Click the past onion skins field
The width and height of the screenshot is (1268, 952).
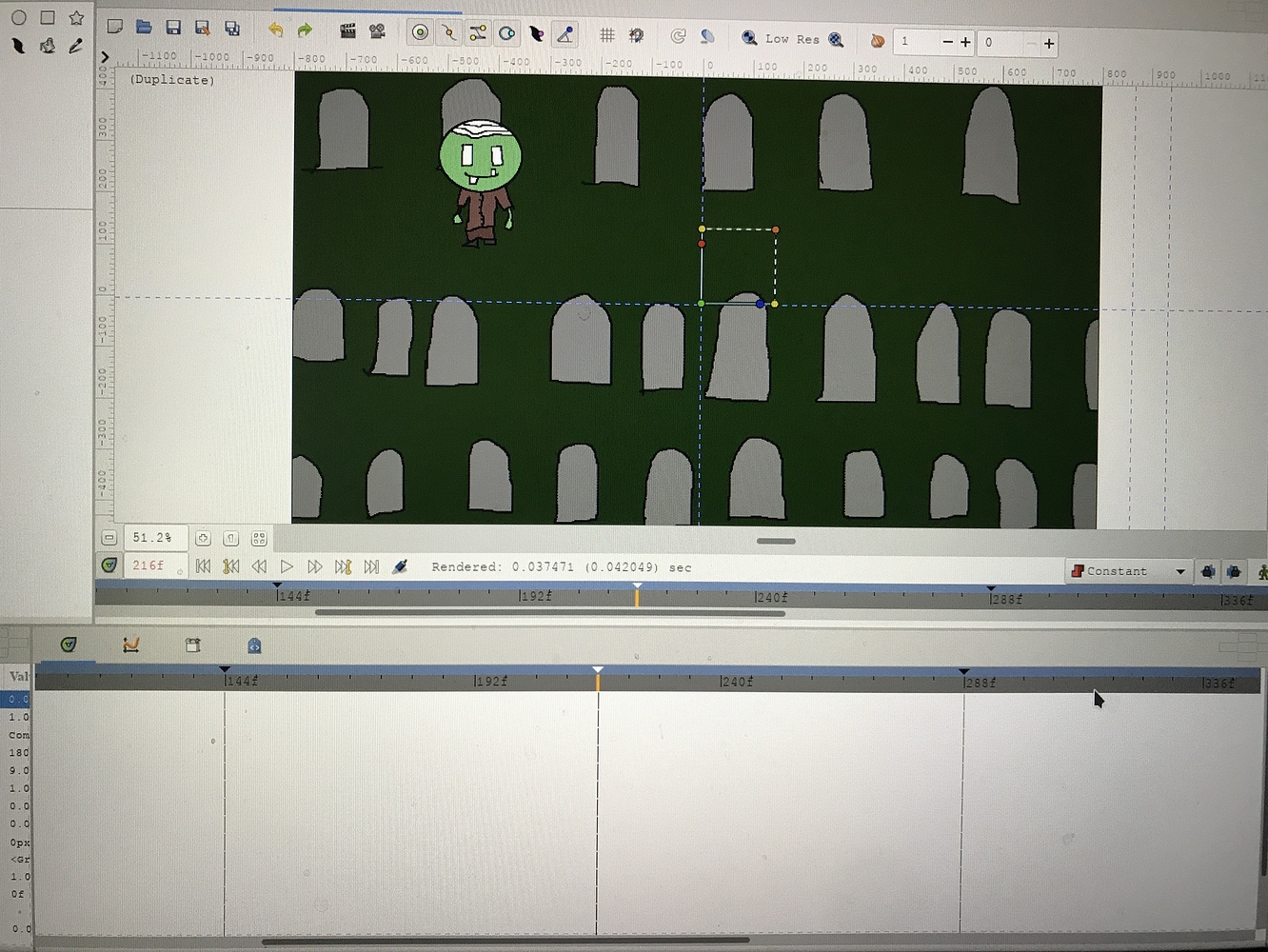coord(917,42)
